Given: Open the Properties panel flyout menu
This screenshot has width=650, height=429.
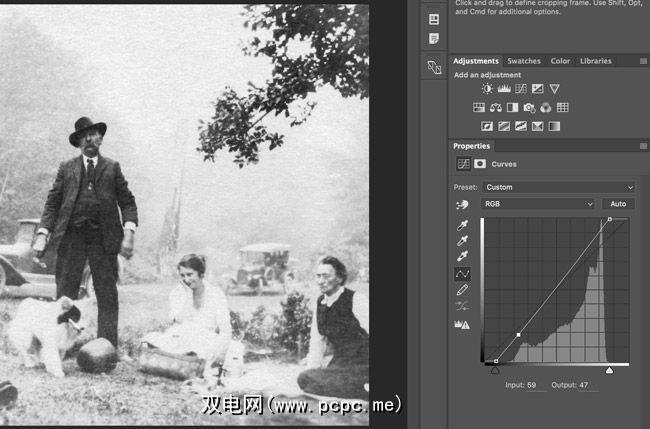Looking at the screenshot, I should 643,146.
